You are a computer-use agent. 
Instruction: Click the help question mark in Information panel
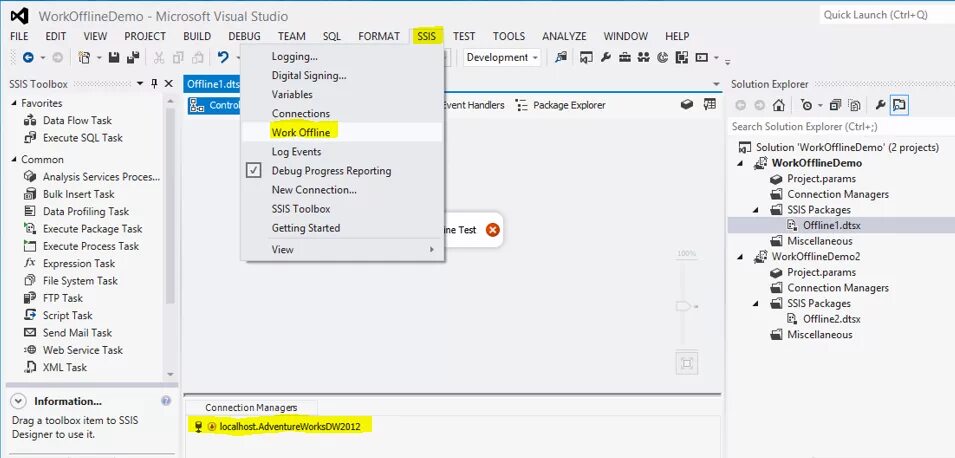(166, 401)
